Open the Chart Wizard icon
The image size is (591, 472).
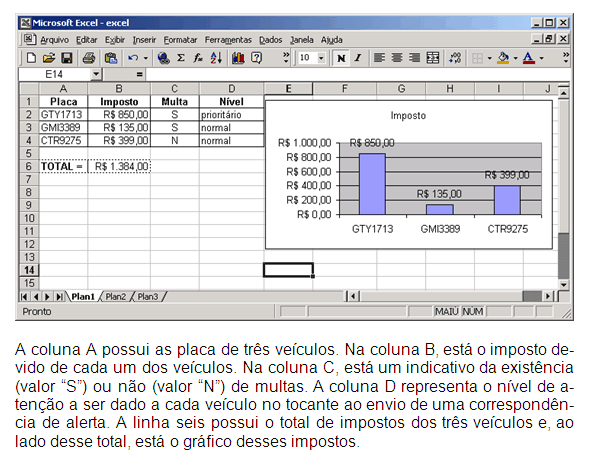click(x=238, y=58)
